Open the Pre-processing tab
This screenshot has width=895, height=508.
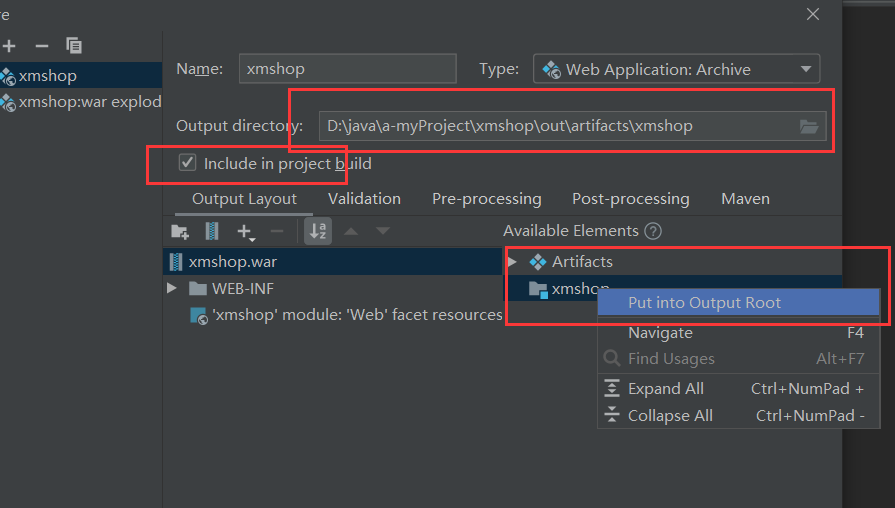click(486, 199)
